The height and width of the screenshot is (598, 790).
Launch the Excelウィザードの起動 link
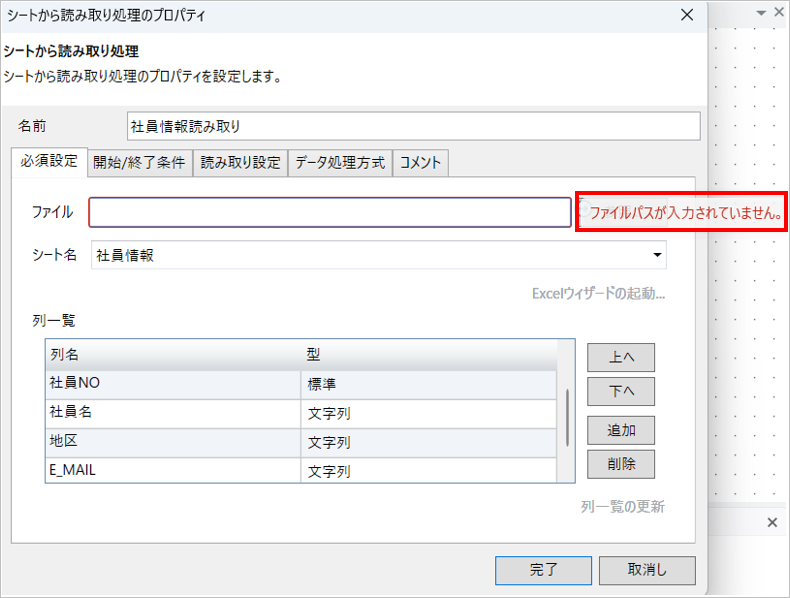(x=598, y=294)
